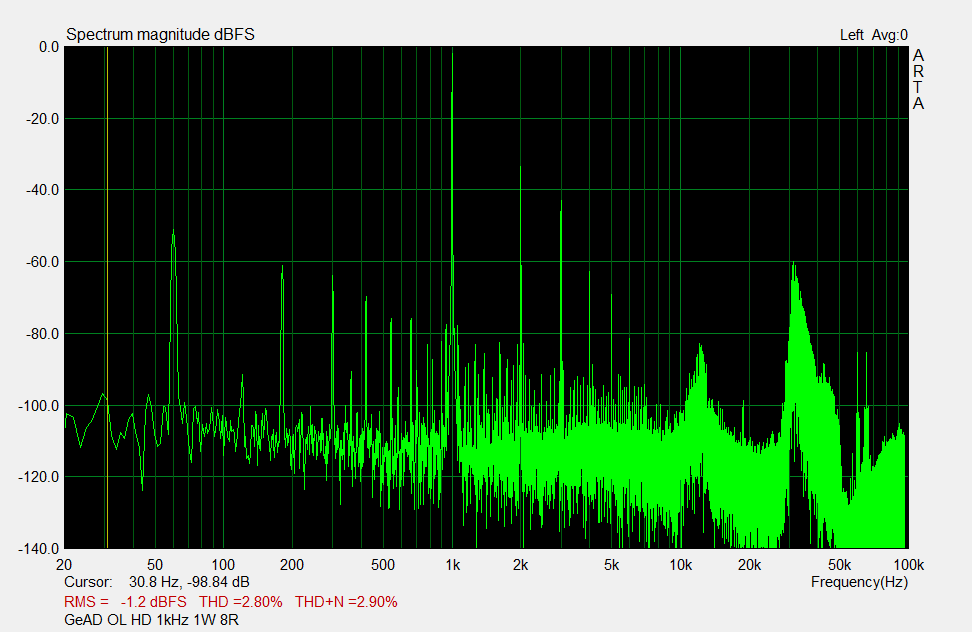Click the '5k' frequency axis label
This screenshot has width=972, height=632.
click(x=611, y=565)
